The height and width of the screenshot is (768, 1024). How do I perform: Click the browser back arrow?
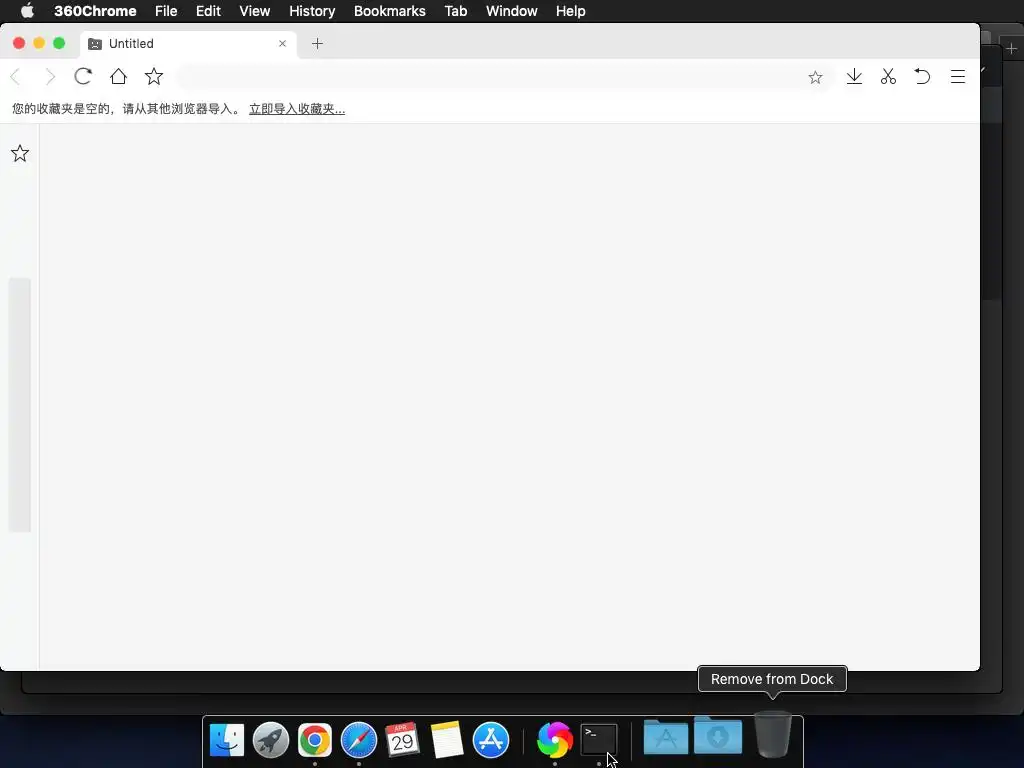[x=16, y=77]
